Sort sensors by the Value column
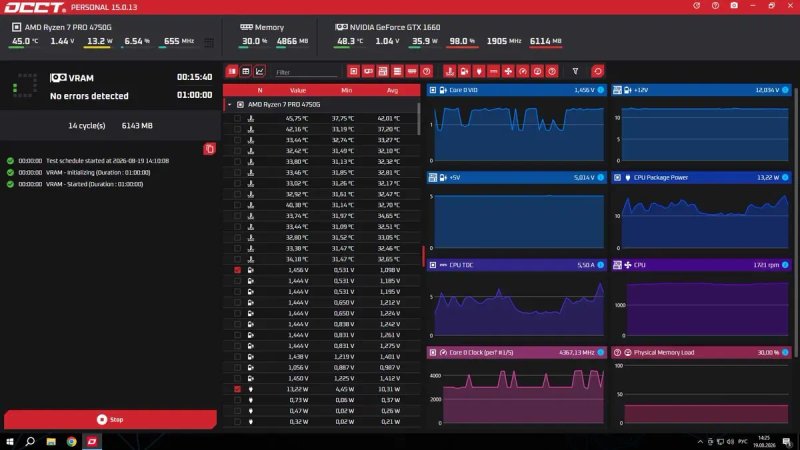The image size is (800, 450). pyautogui.click(x=298, y=90)
